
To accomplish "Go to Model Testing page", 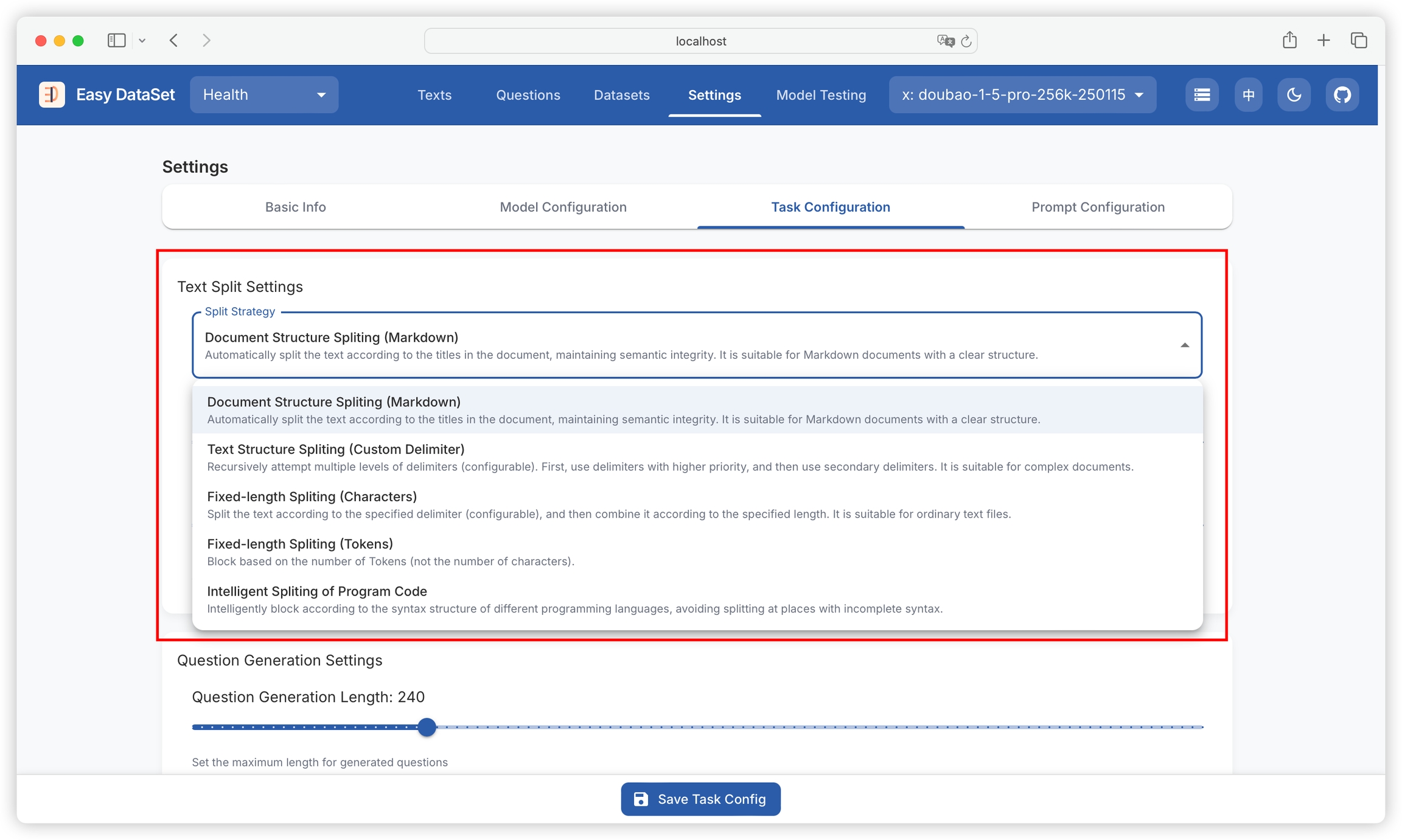I will 821,95.
